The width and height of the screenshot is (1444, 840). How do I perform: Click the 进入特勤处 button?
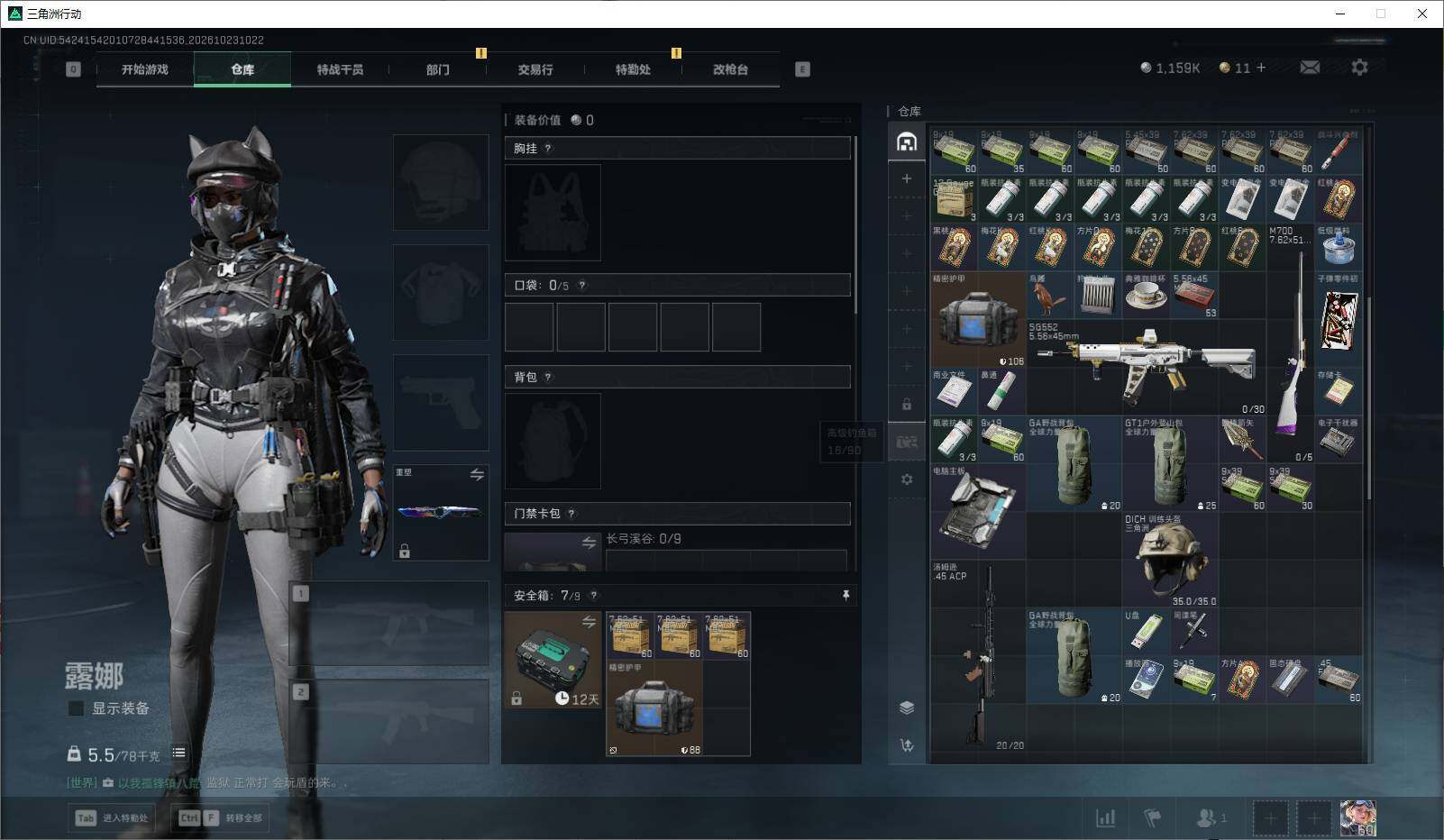coord(112,818)
